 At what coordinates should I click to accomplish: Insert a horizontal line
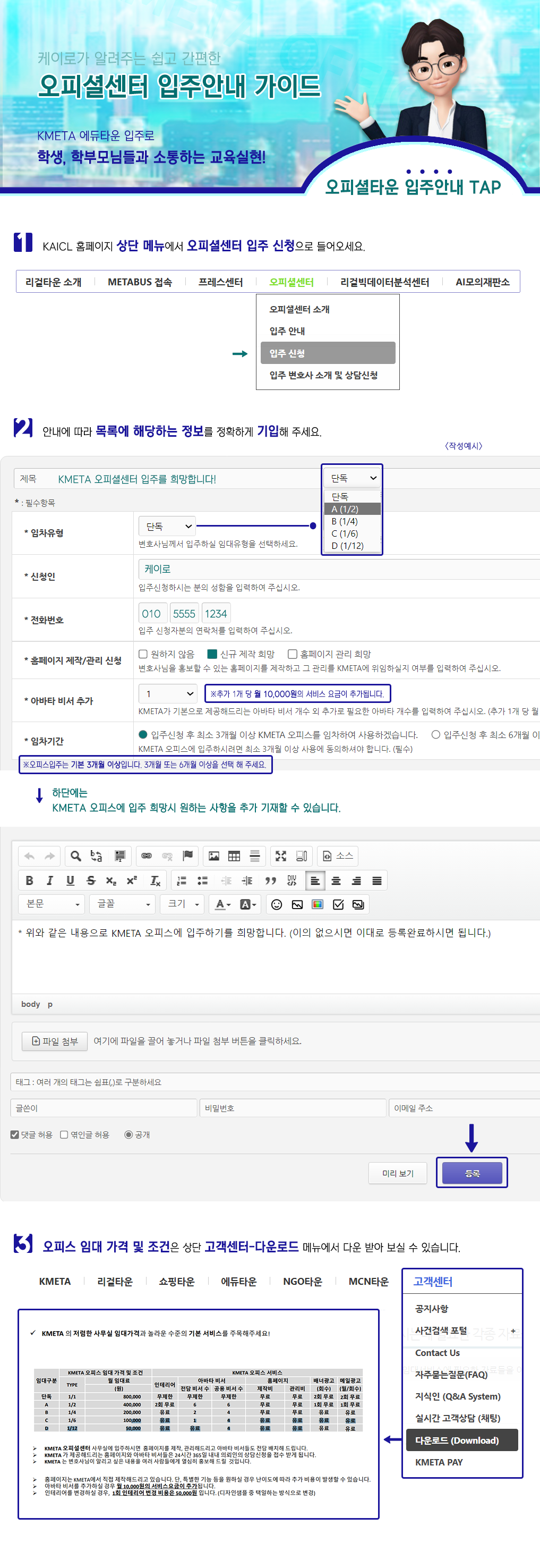[x=255, y=856]
